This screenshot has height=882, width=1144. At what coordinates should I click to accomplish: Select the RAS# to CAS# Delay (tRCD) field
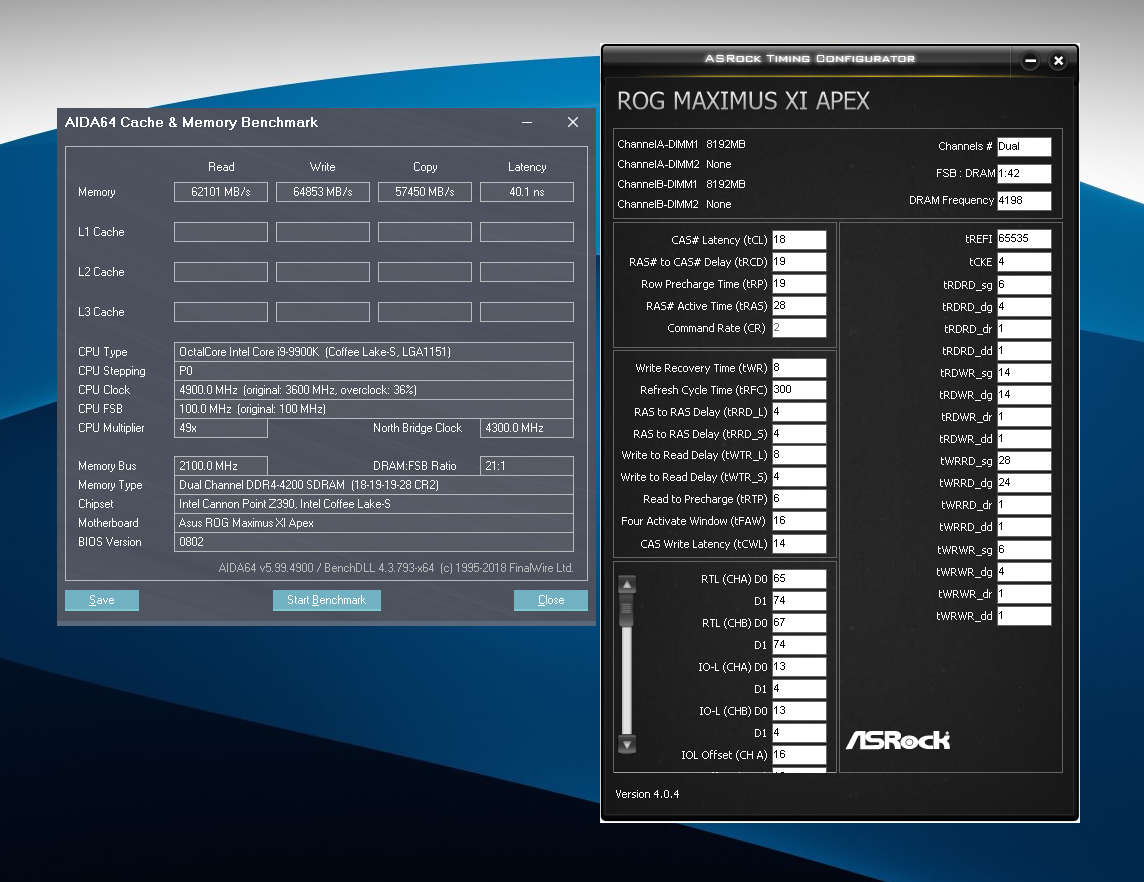[x=799, y=261]
